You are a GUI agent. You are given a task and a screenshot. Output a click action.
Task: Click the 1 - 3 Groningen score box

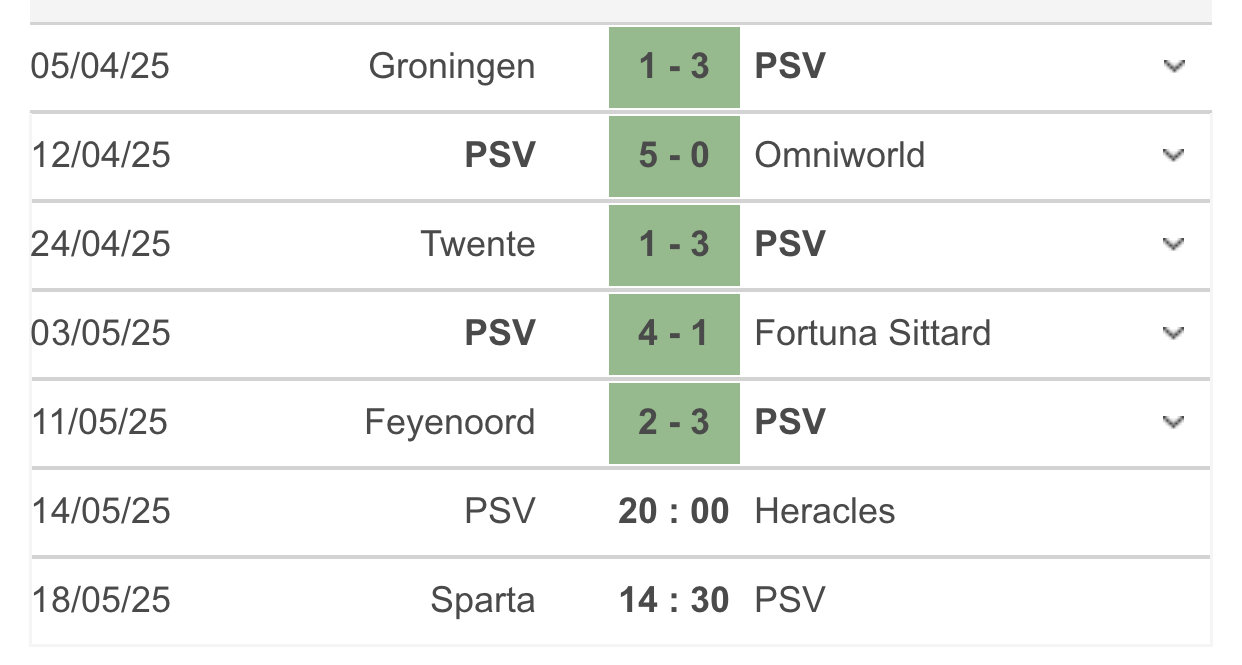click(674, 67)
